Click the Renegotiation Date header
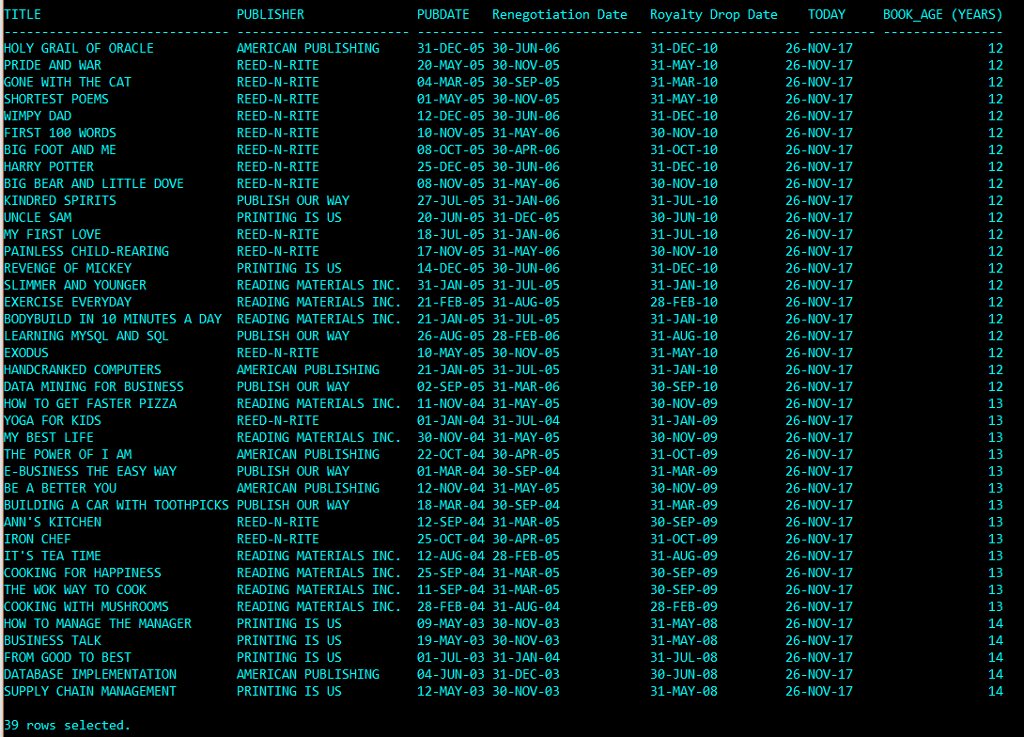Image resolution: width=1024 pixels, height=737 pixels. pos(558,14)
